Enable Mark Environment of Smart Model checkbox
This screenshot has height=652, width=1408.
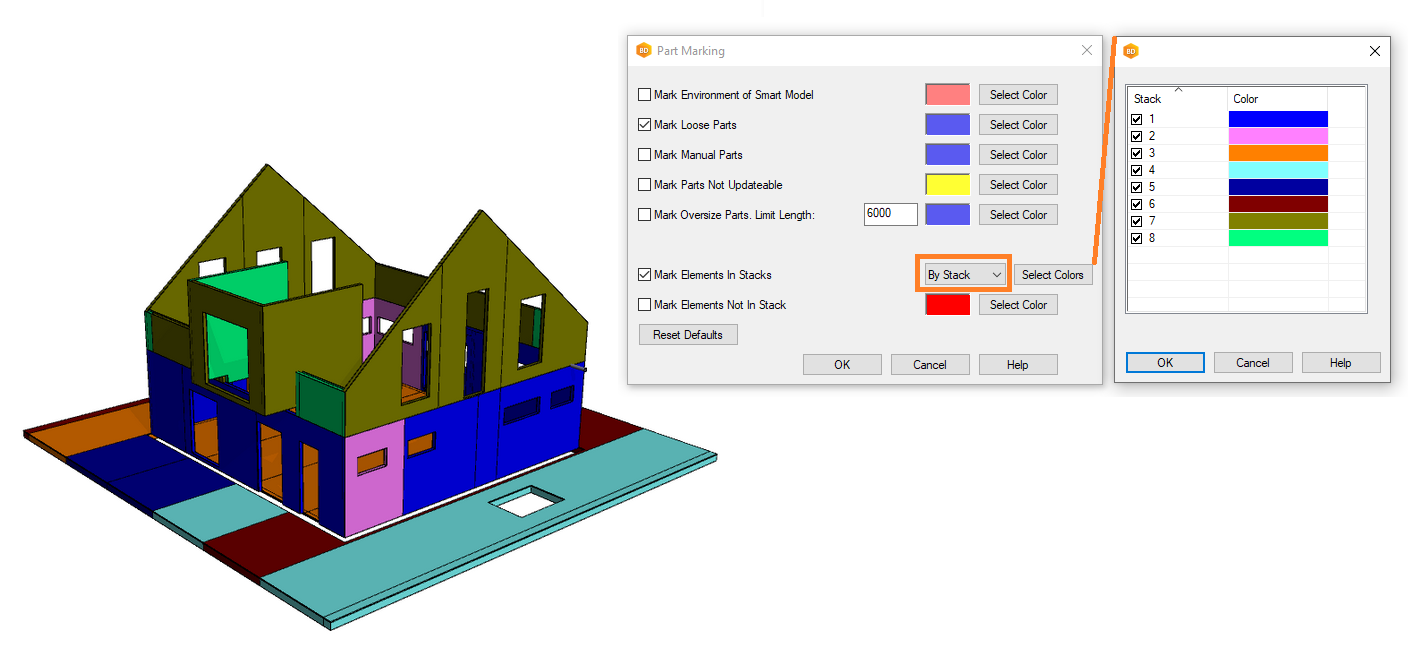[645, 95]
